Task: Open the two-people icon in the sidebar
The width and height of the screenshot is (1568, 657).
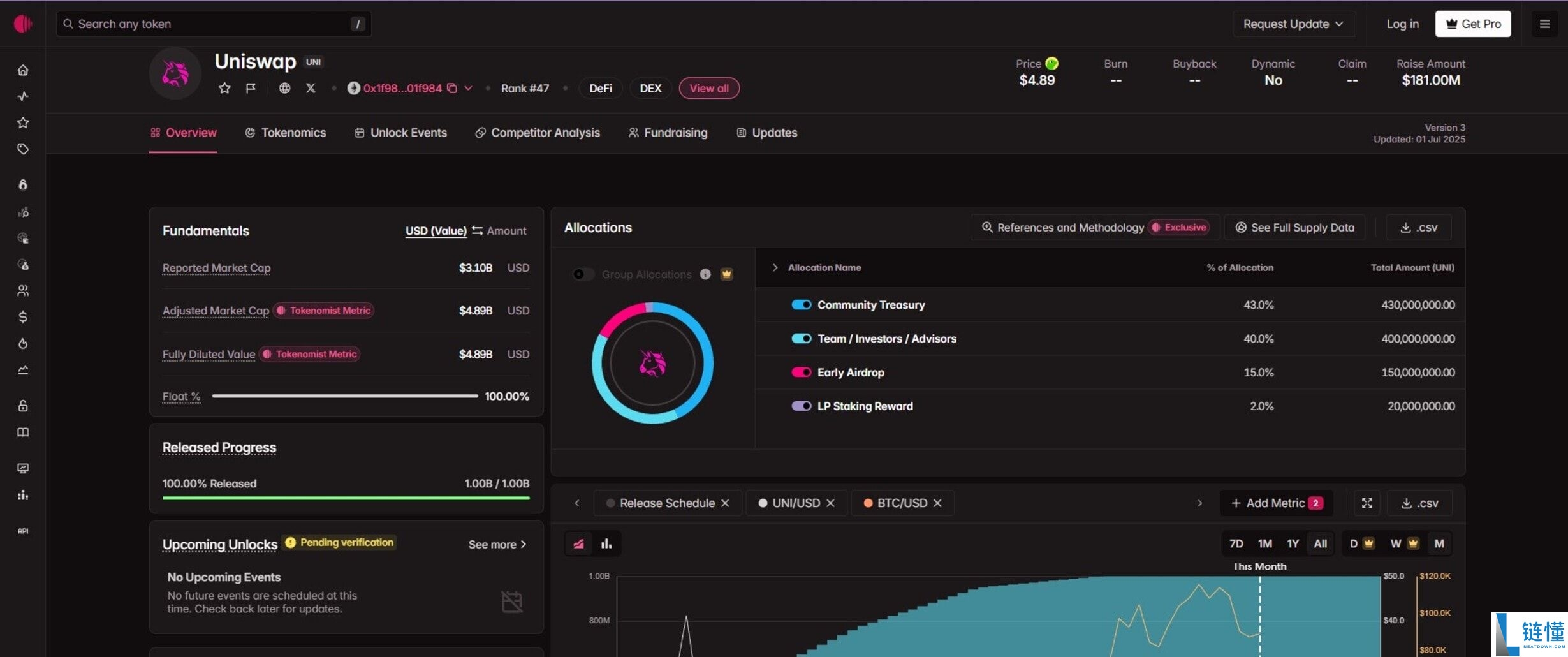Action: coord(23,291)
